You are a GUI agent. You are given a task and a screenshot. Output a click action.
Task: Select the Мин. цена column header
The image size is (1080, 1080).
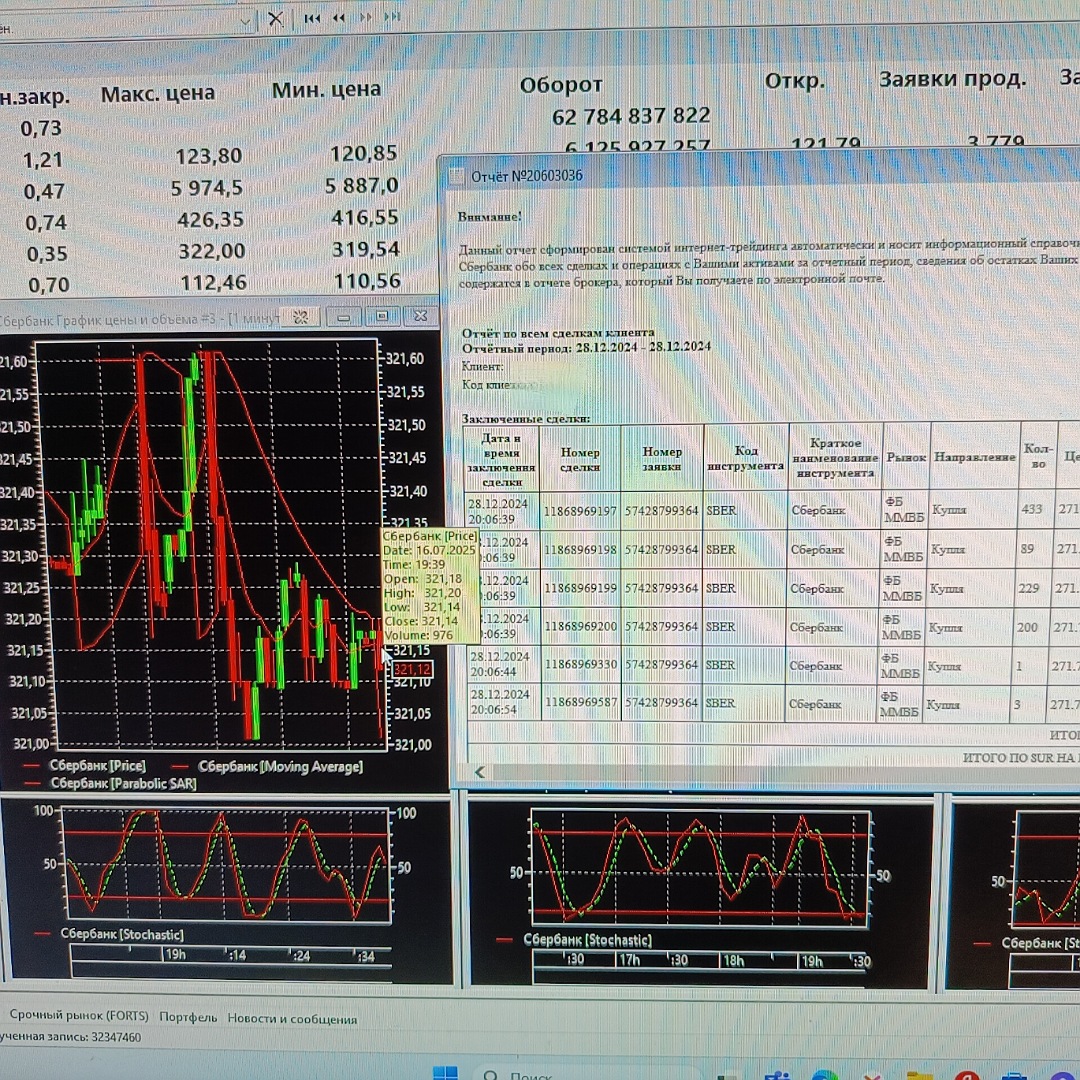click(x=326, y=90)
